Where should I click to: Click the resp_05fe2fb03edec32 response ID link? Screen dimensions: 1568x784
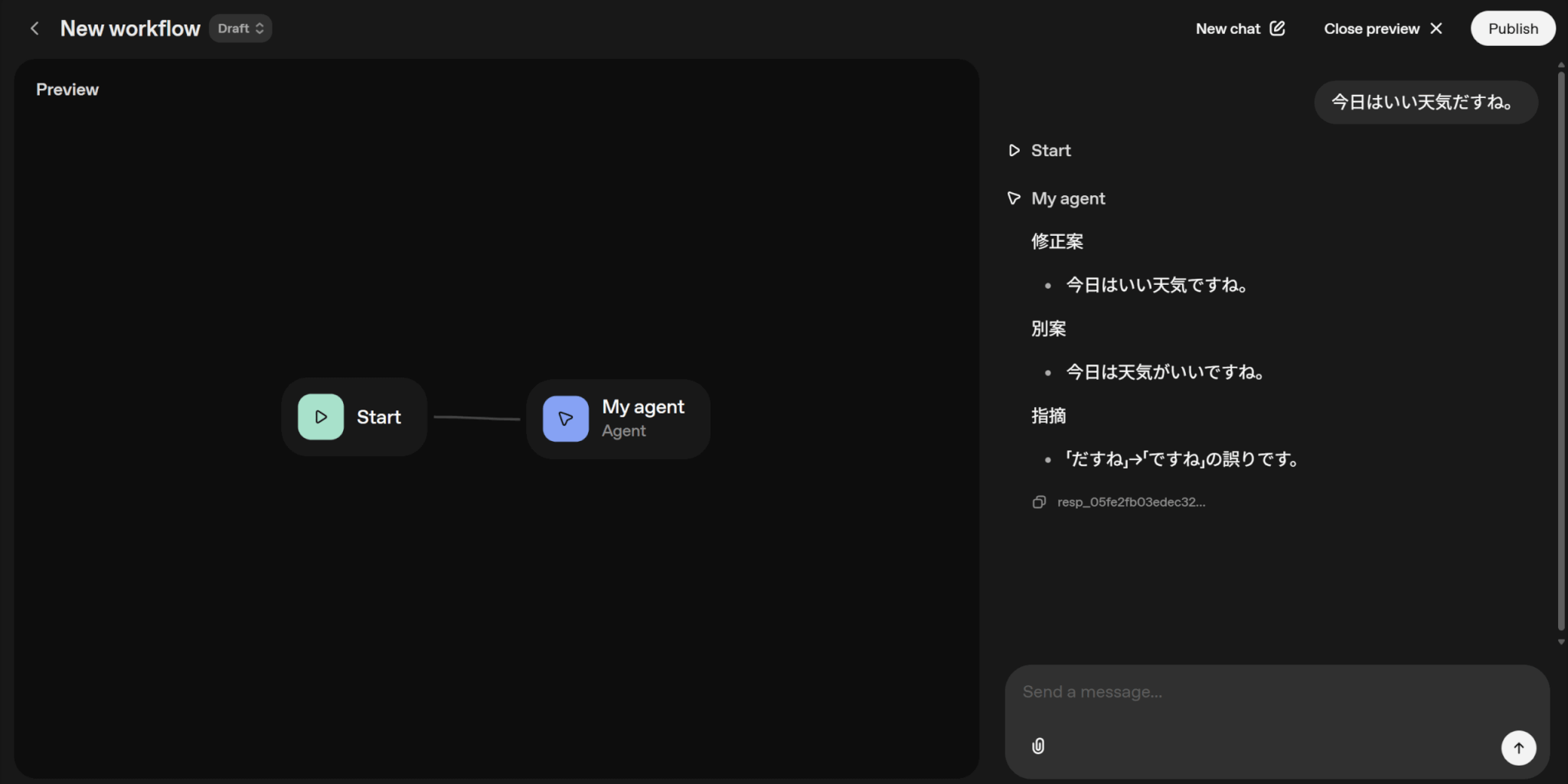(1131, 502)
